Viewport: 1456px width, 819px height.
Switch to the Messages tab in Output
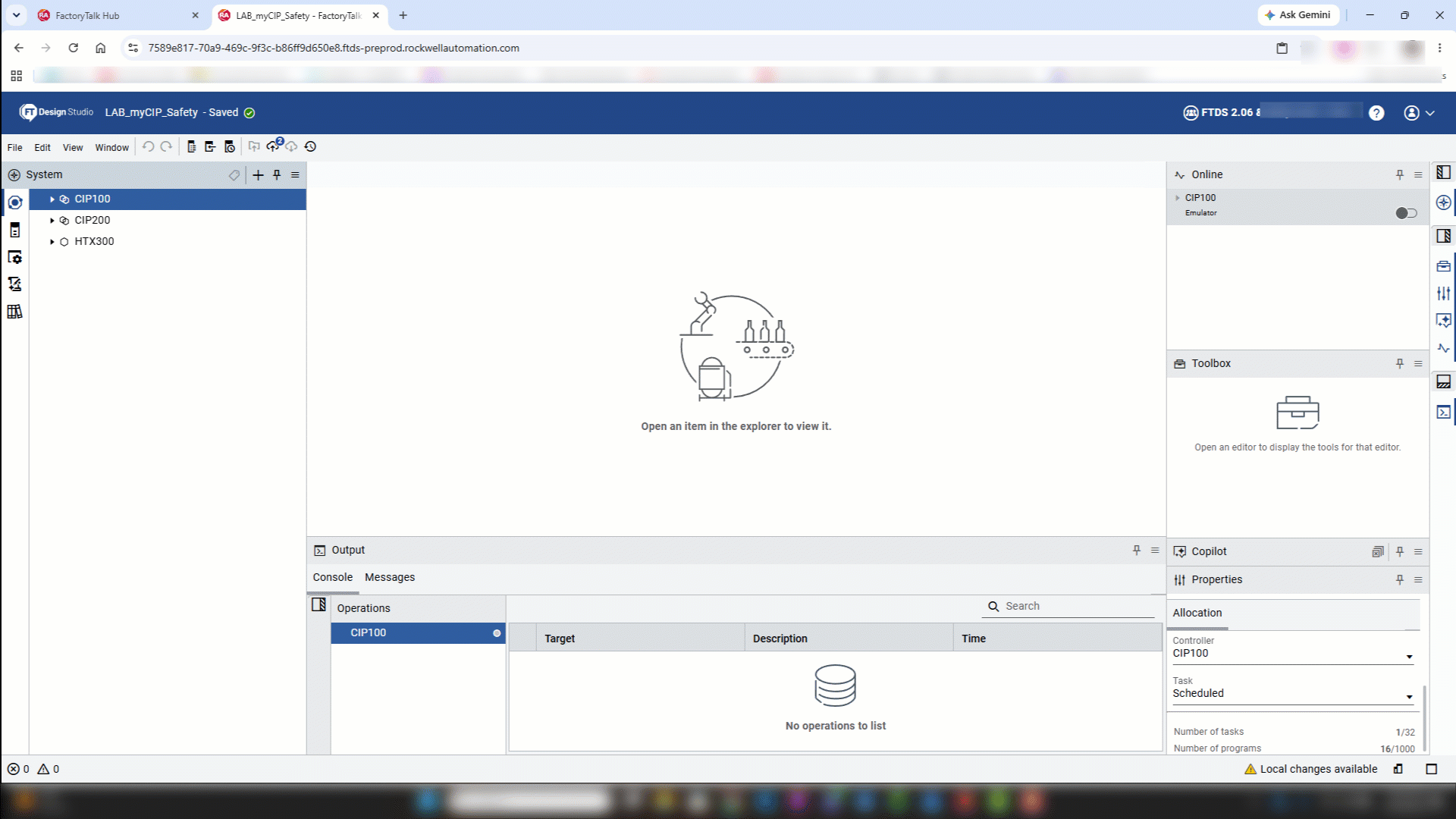point(390,578)
